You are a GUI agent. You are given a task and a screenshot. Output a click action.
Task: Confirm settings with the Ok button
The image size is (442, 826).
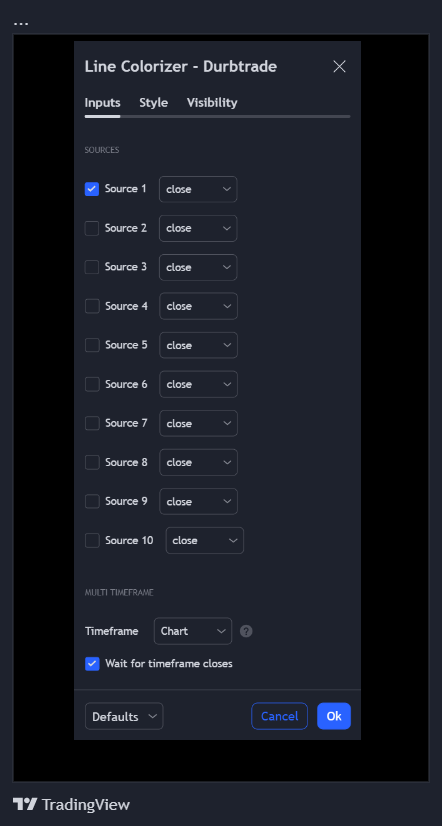tap(334, 716)
